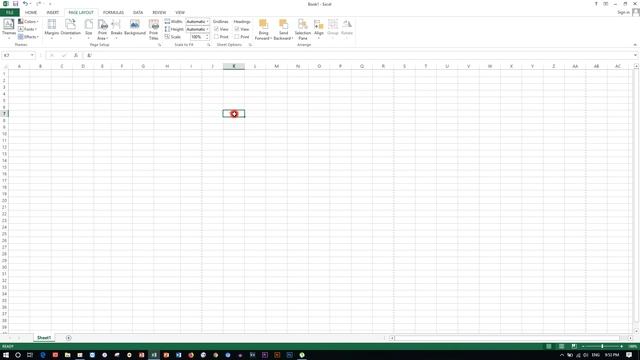Open the theme Colors dropdown
The height and width of the screenshot is (360, 640).
[x=28, y=22]
